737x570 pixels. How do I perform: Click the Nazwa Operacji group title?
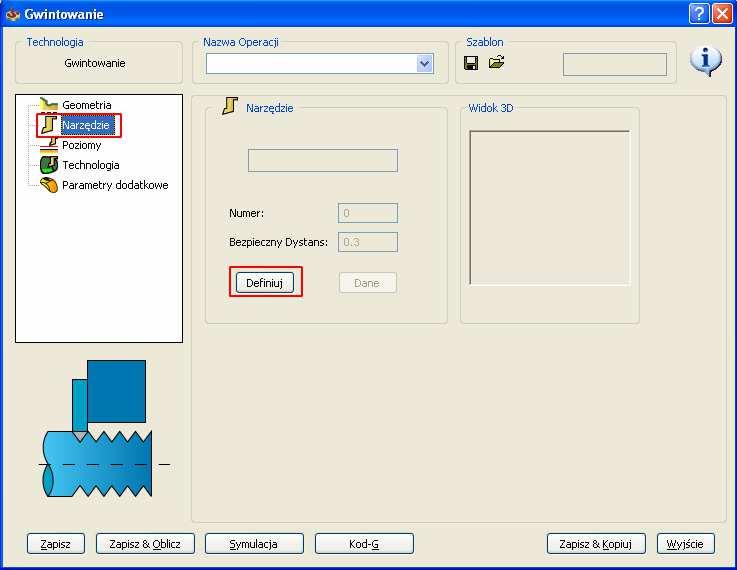tap(241, 42)
